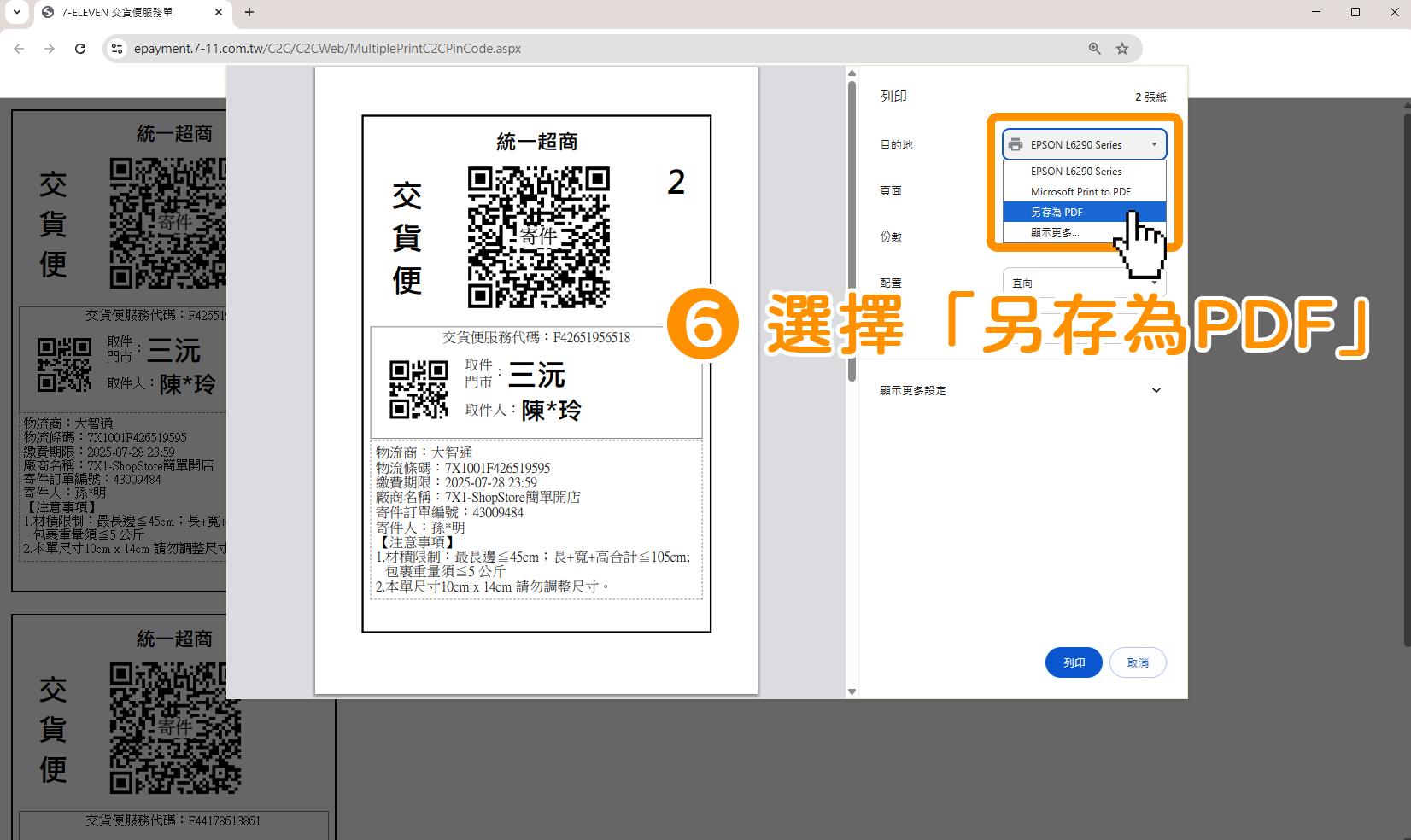Click the 份數 copies label
The height and width of the screenshot is (840, 1411).
[x=891, y=236]
